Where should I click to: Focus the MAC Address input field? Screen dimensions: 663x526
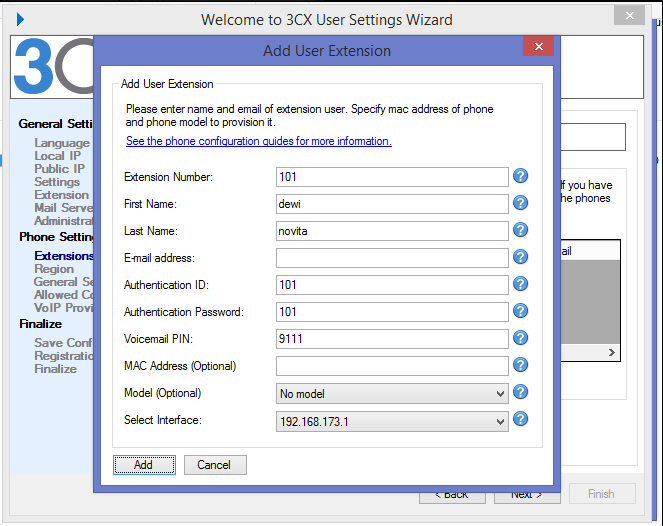[x=392, y=366]
